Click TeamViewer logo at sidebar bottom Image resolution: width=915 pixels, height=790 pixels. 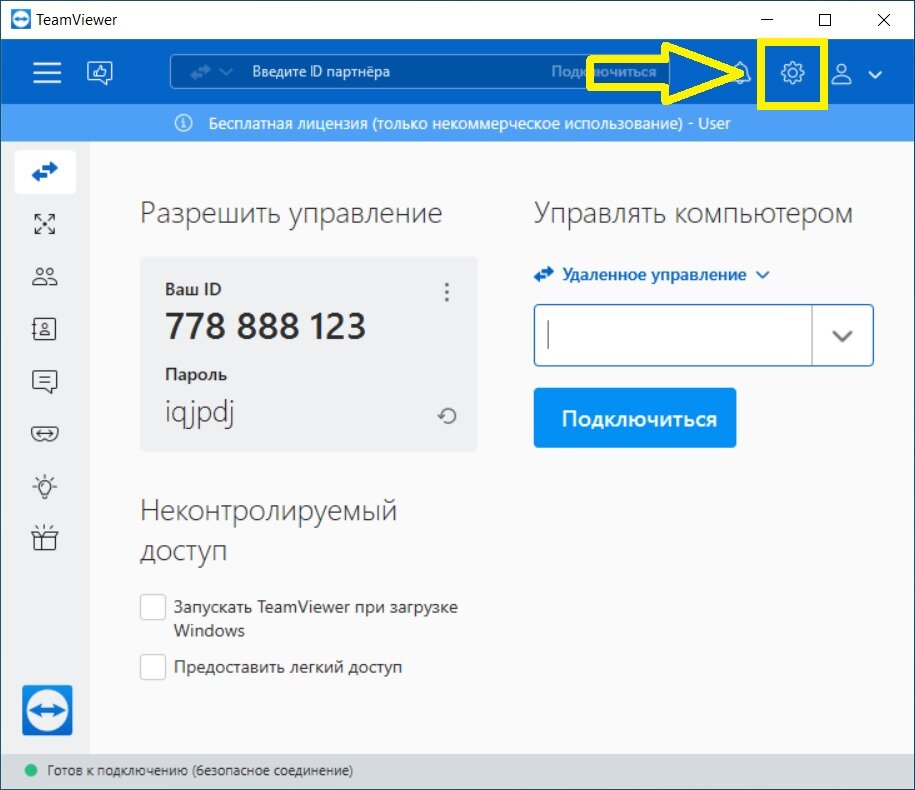47,710
